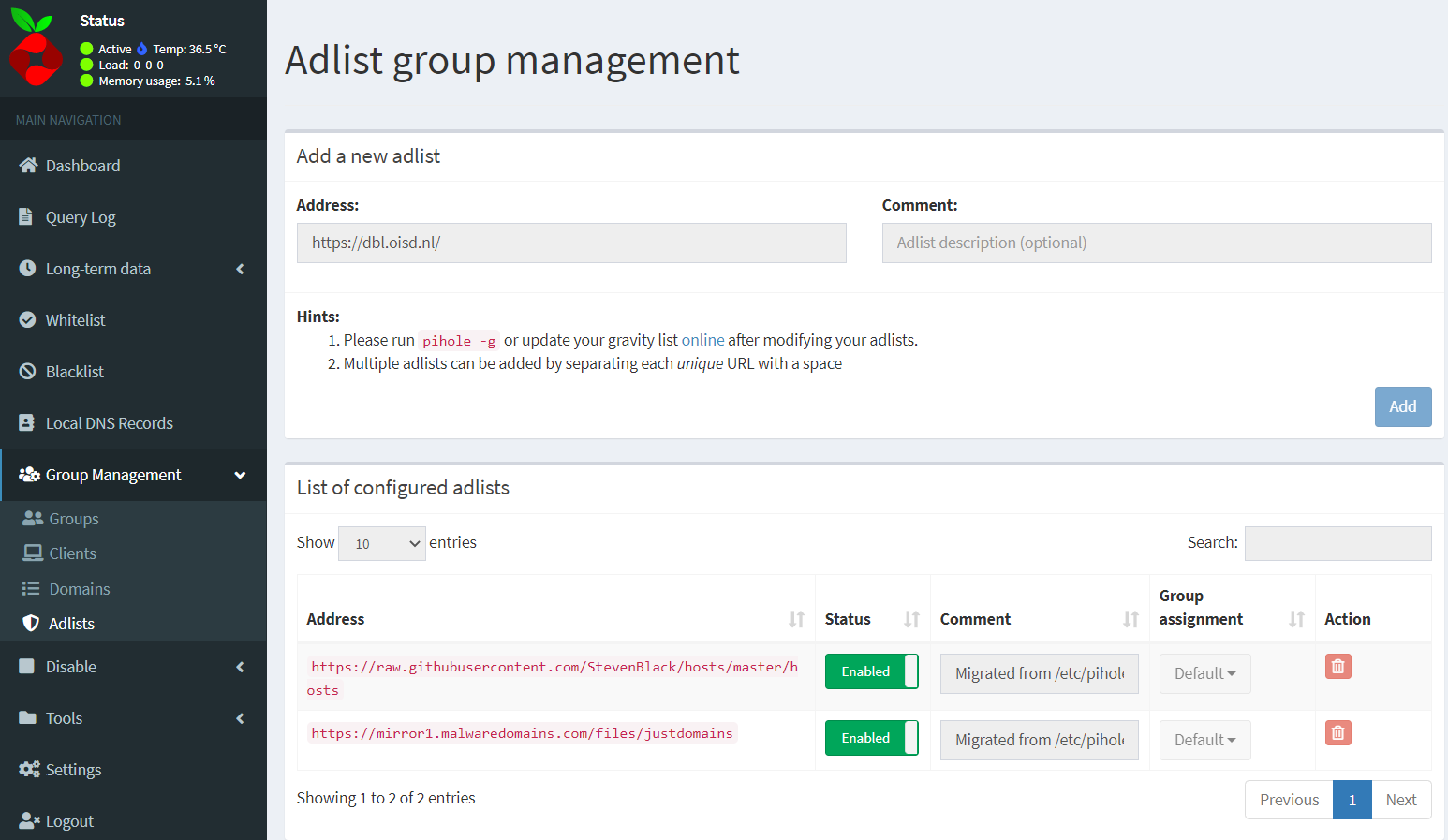
Task: Open Blacklist via the ban icon
Action: point(27,371)
